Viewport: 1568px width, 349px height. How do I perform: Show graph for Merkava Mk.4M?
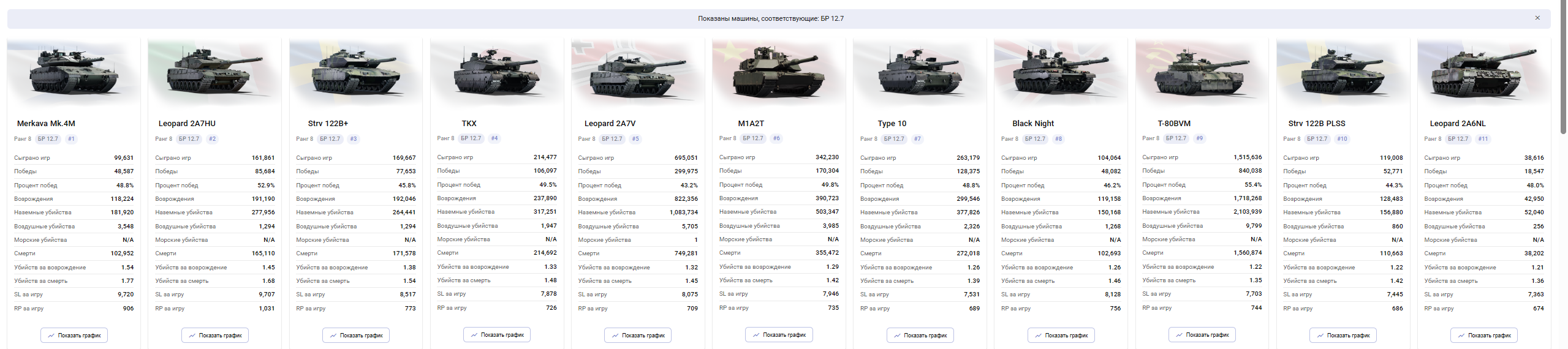click(74, 336)
